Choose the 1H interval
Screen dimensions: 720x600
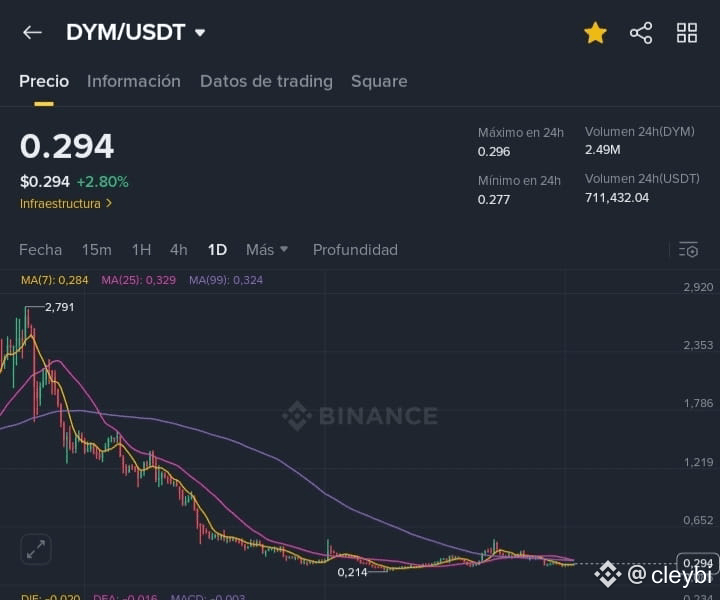(x=141, y=250)
